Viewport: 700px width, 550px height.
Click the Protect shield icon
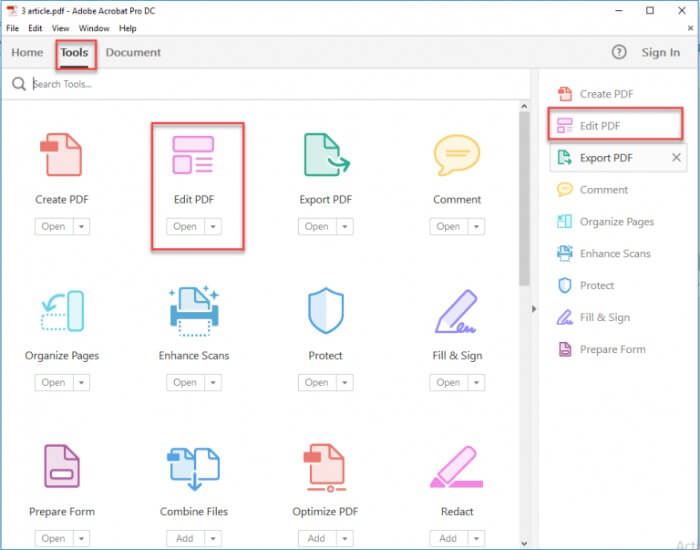325,312
